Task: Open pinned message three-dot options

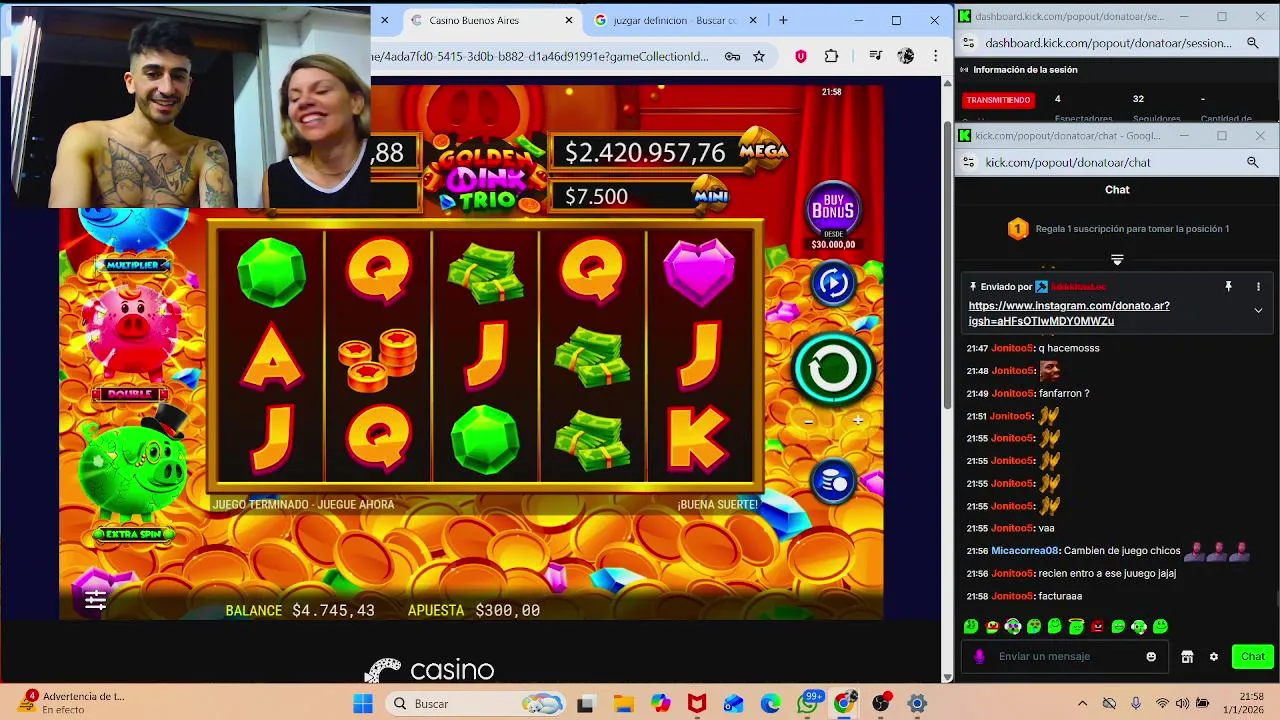Action: [x=1258, y=287]
